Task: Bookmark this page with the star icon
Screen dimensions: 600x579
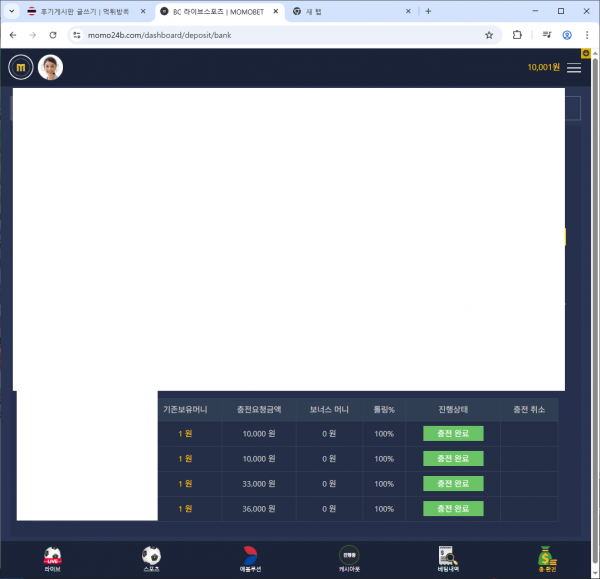Action: point(489,34)
